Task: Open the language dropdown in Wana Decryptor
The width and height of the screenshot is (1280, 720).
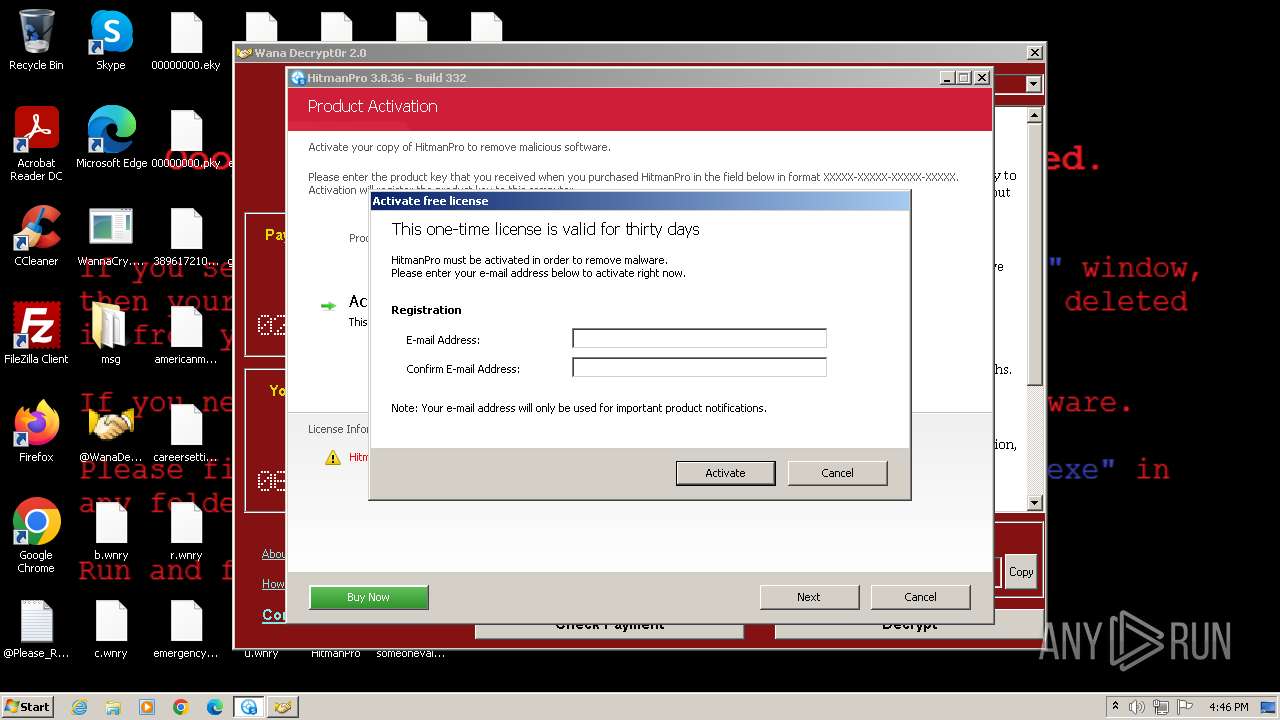Action: tap(1033, 85)
